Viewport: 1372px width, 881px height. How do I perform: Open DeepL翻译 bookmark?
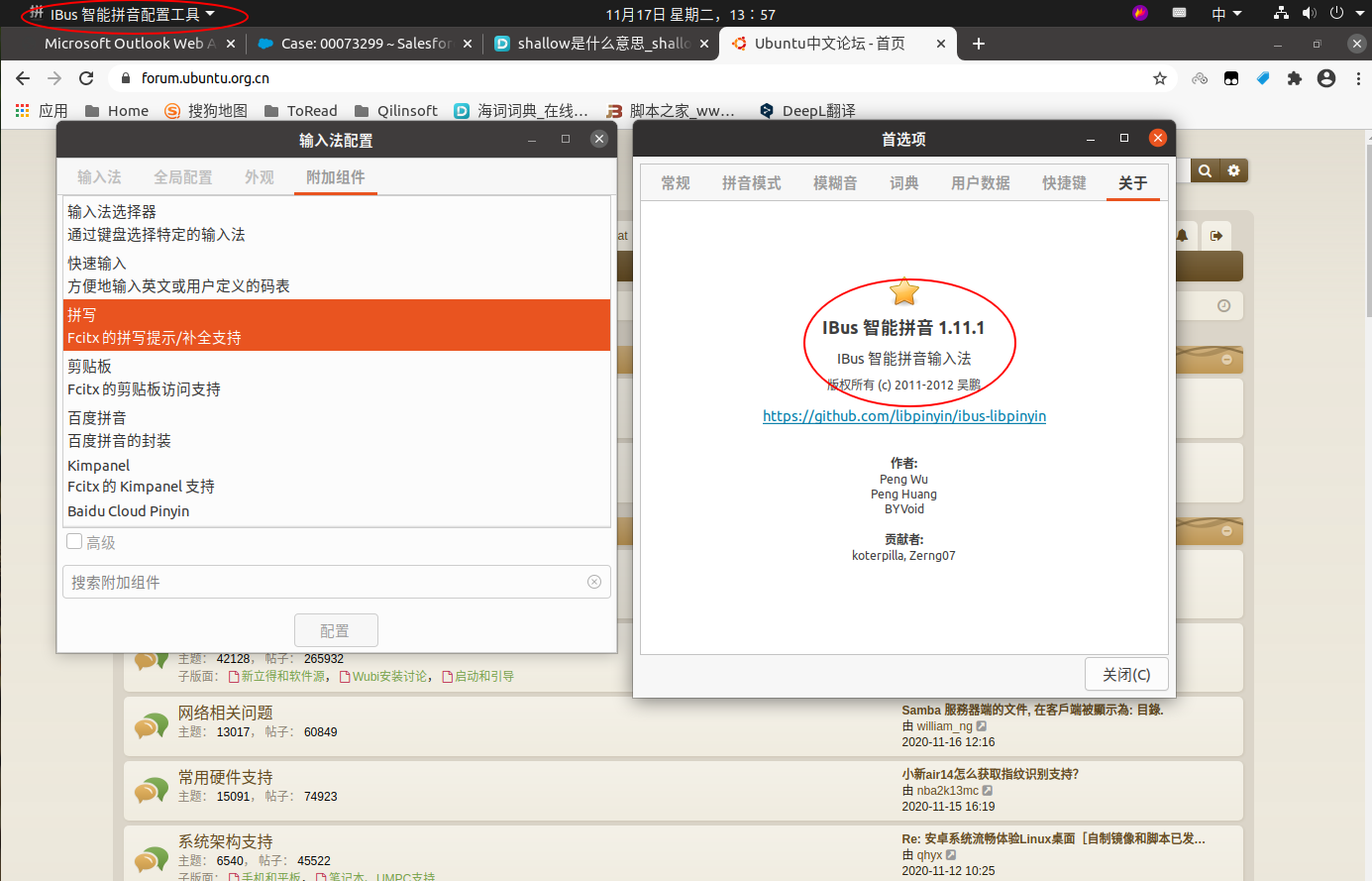coord(807,110)
